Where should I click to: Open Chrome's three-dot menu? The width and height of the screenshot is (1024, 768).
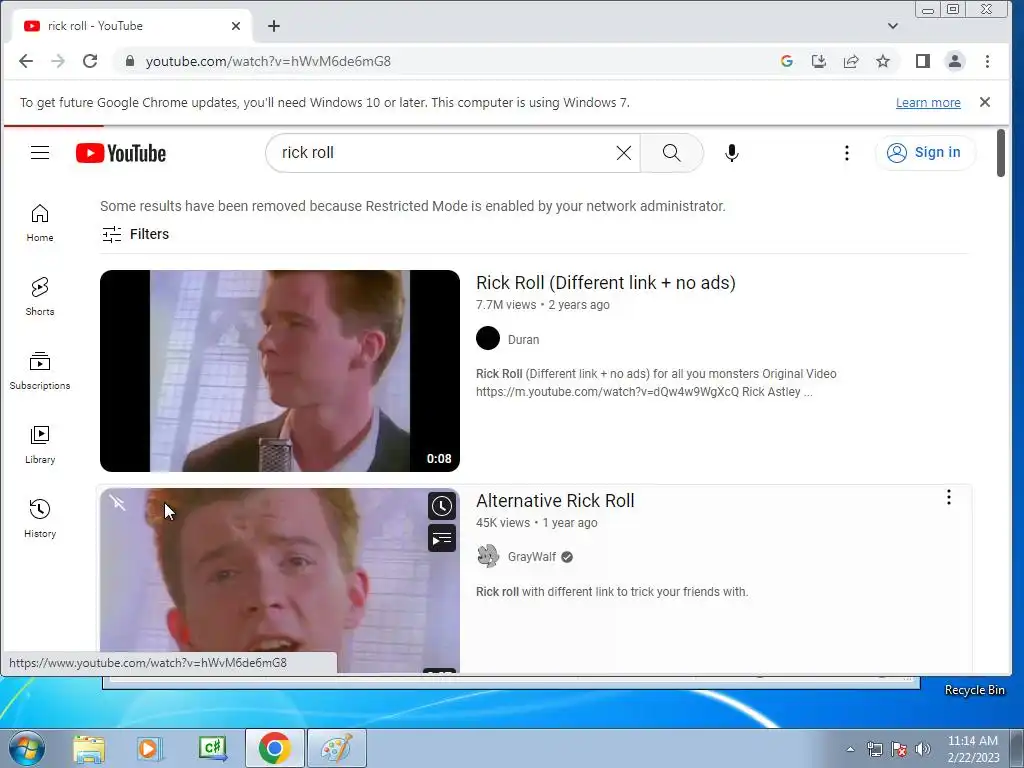[987, 61]
